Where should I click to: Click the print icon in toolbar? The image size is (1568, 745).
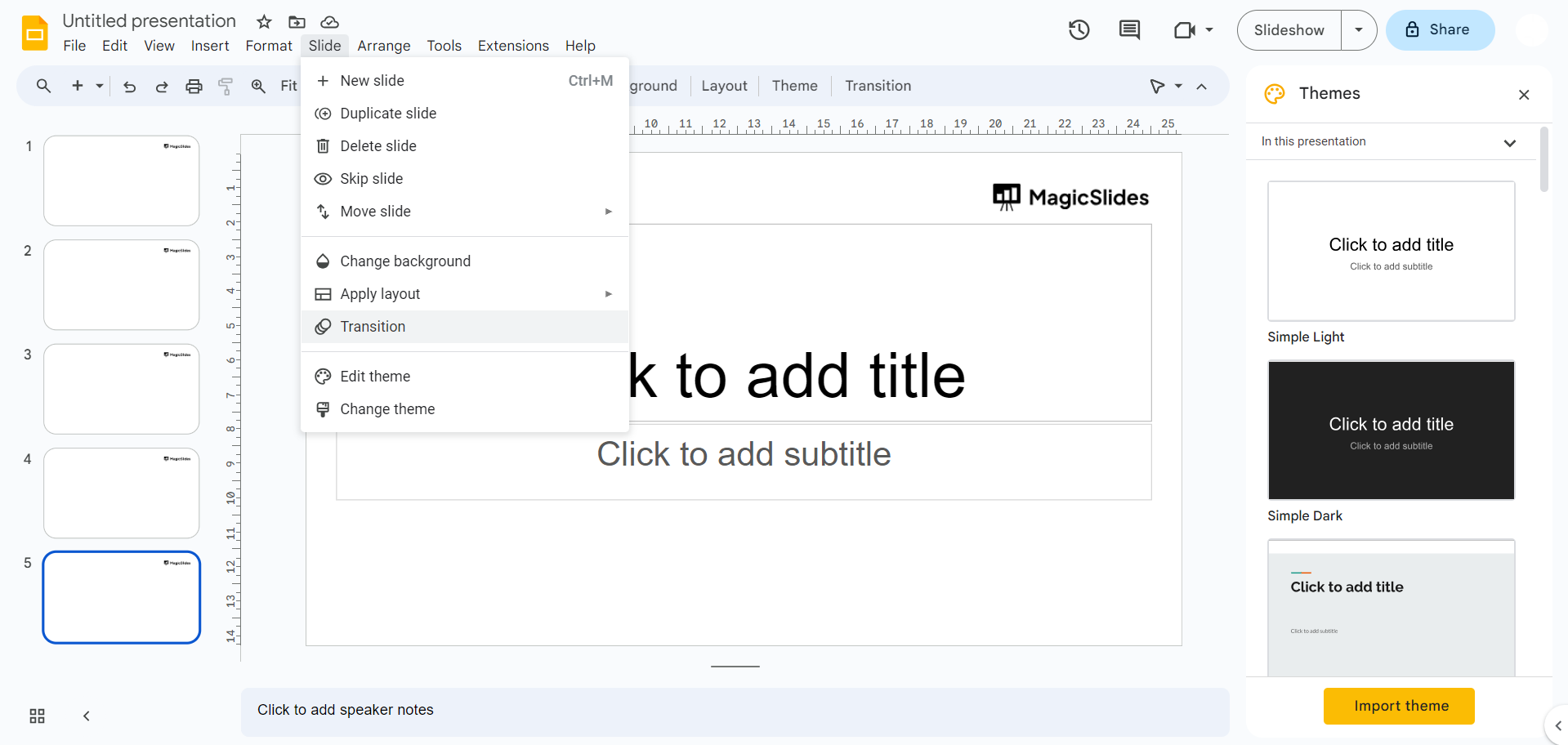[x=194, y=87]
